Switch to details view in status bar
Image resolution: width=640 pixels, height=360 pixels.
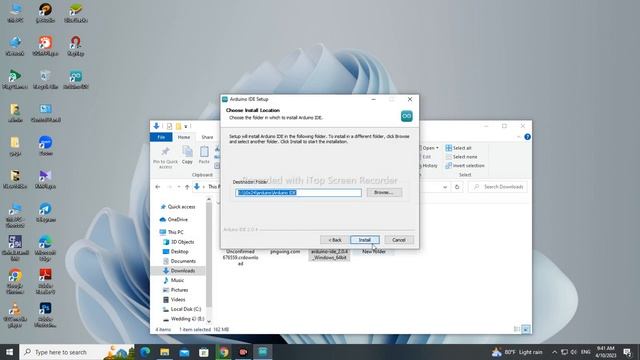(x=517, y=329)
